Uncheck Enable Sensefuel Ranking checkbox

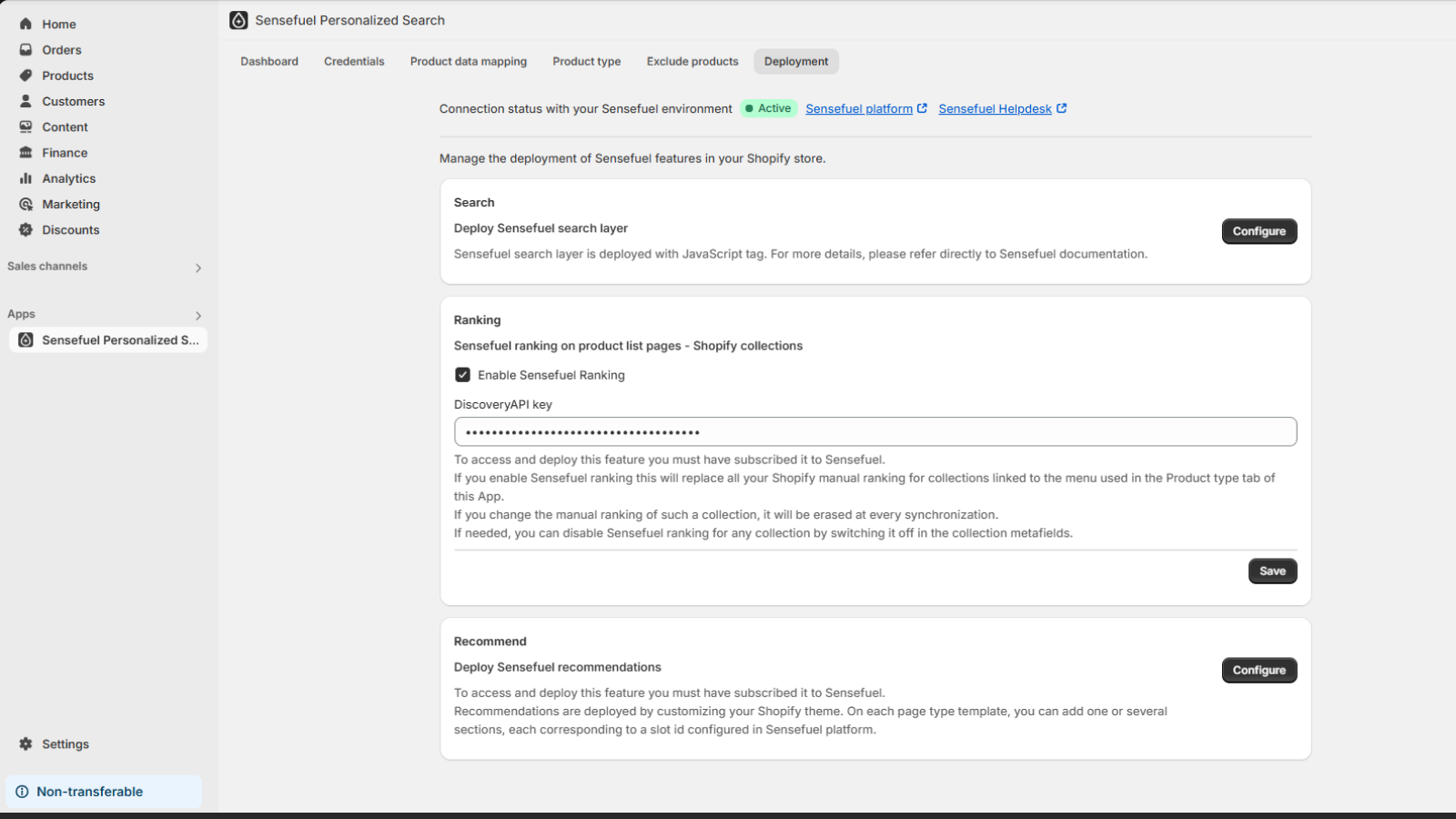462,375
